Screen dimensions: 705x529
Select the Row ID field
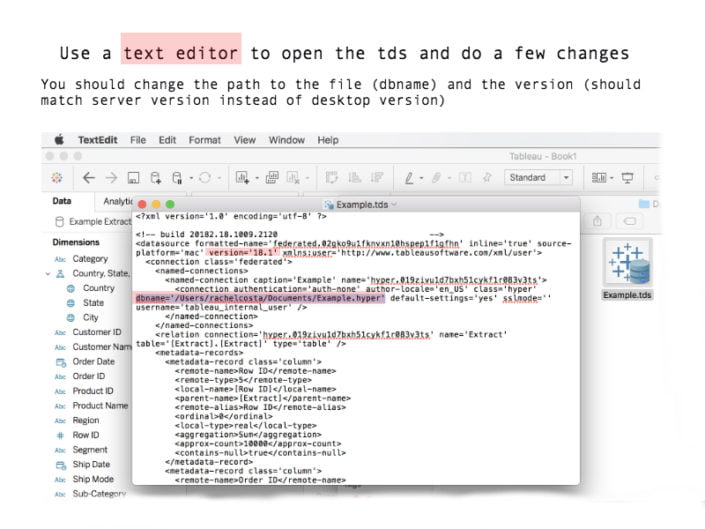click(86, 435)
